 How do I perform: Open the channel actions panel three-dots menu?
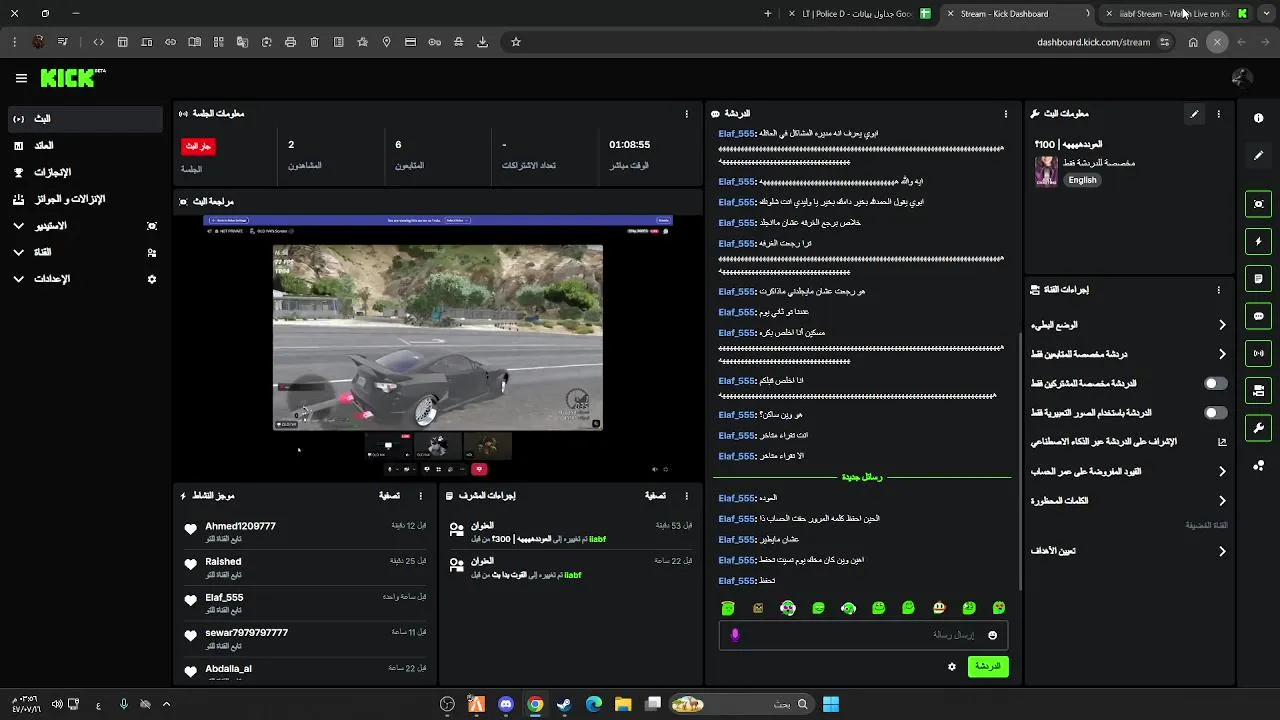click(x=1218, y=290)
